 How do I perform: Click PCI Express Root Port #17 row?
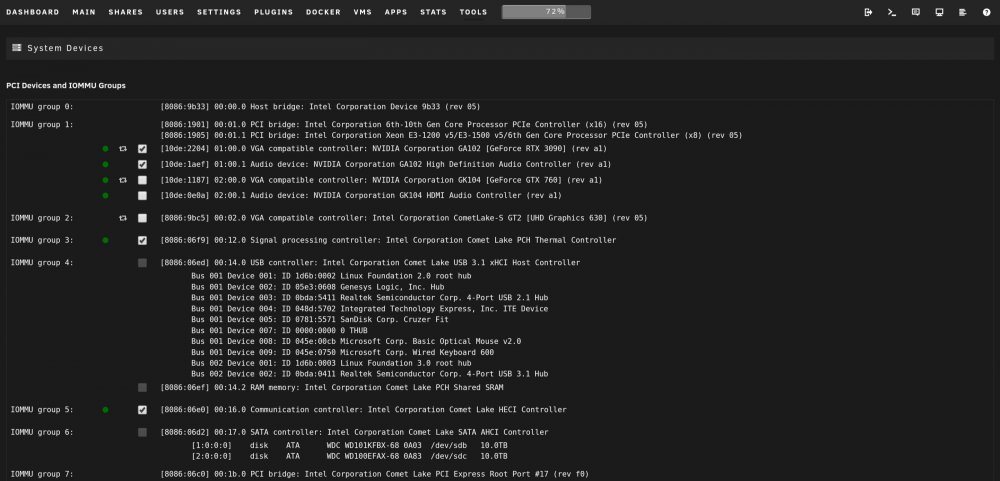(x=374, y=475)
